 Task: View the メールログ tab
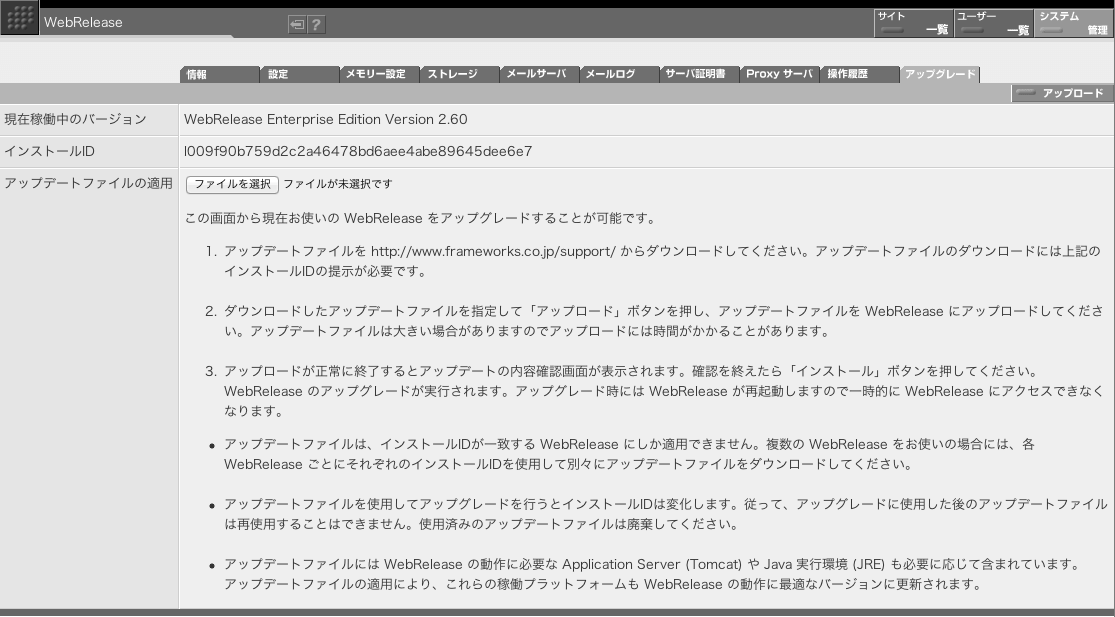click(x=620, y=74)
